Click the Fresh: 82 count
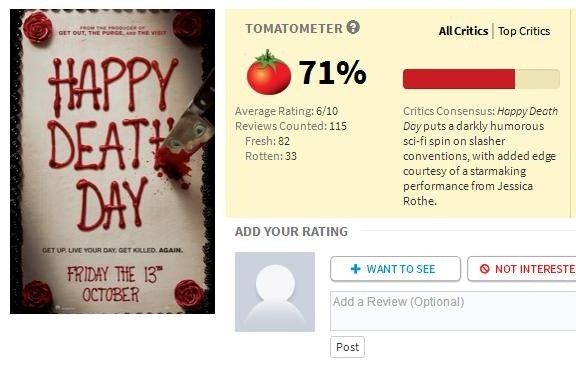Screen dimensions: 576x368 click(x=267, y=141)
